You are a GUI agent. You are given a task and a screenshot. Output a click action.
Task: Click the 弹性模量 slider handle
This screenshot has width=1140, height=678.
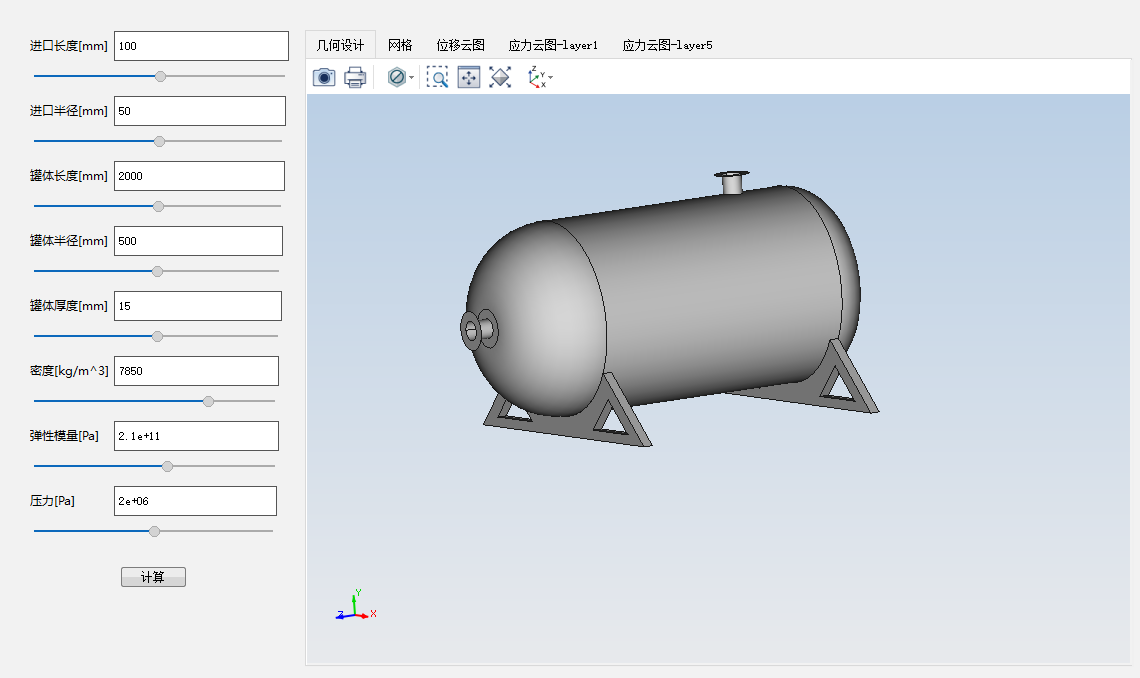point(167,467)
